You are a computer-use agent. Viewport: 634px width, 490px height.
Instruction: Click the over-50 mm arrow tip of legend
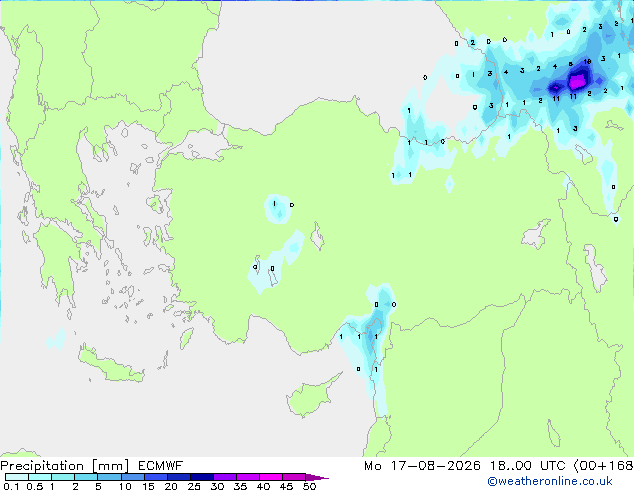click(x=317, y=477)
